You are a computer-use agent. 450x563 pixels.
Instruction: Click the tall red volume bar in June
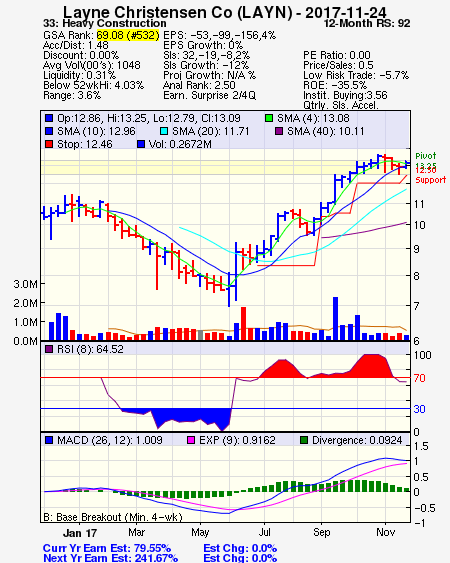243,324
